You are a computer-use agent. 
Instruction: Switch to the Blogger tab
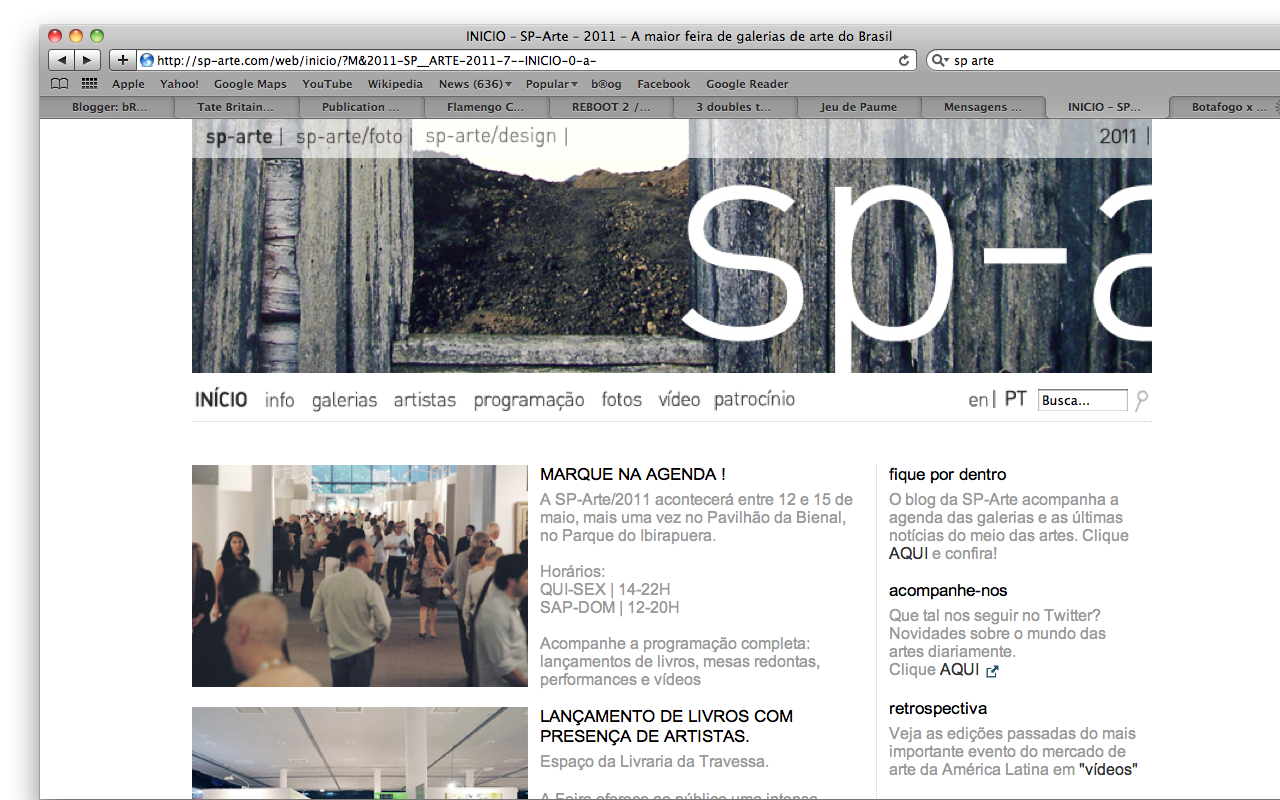108,107
